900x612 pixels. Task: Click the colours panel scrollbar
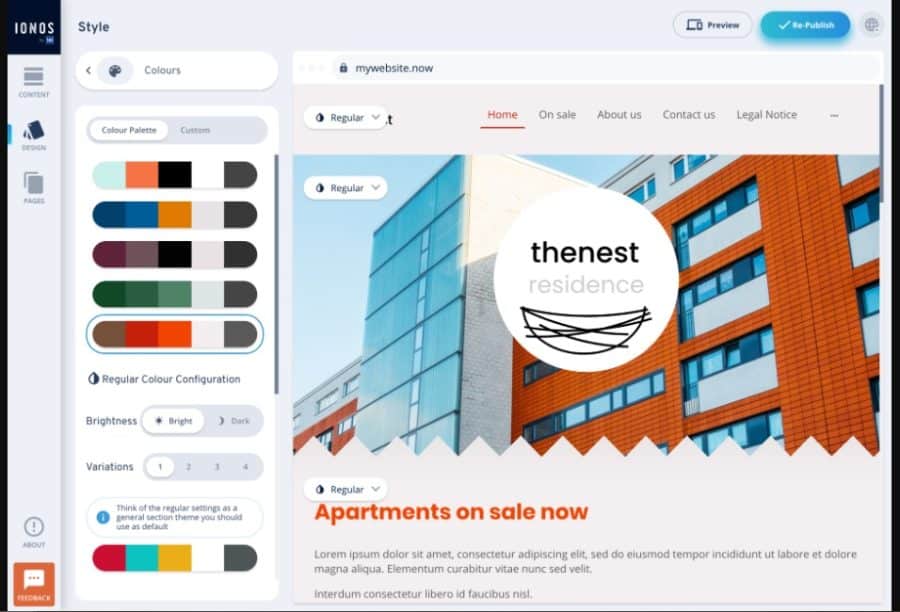click(x=276, y=274)
